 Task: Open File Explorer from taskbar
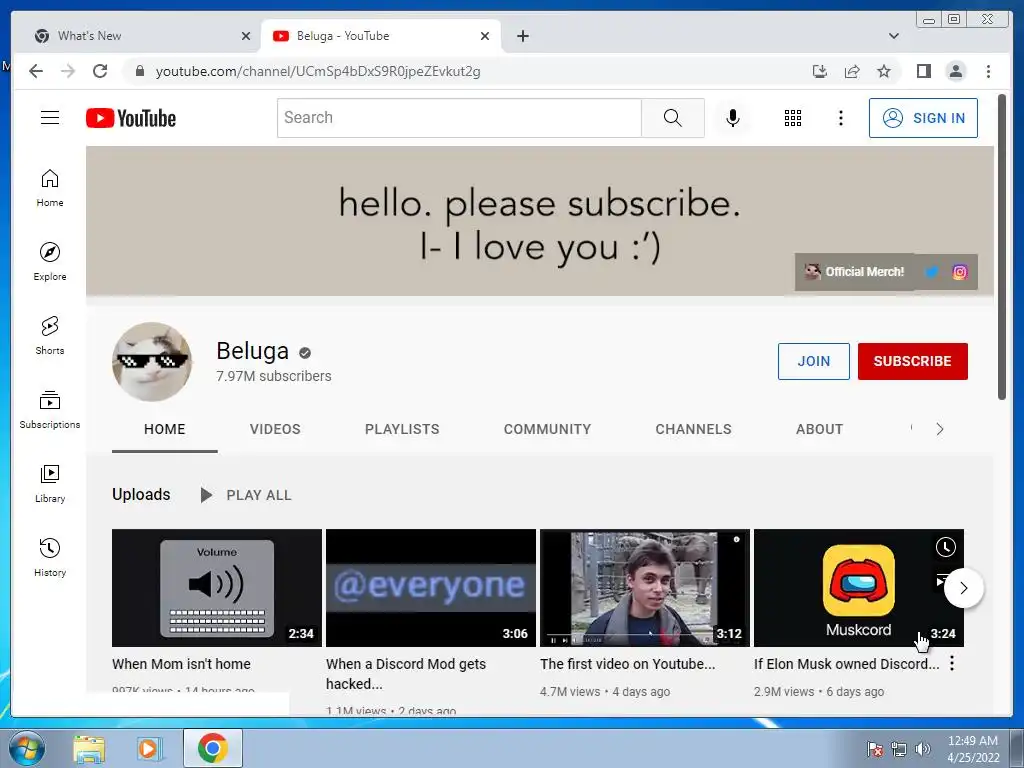coord(89,748)
